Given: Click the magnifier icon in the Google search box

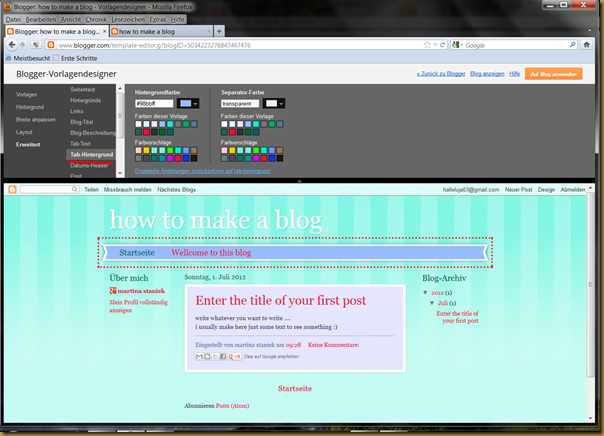Looking at the screenshot, I should pyautogui.click(x=573, y=45).
